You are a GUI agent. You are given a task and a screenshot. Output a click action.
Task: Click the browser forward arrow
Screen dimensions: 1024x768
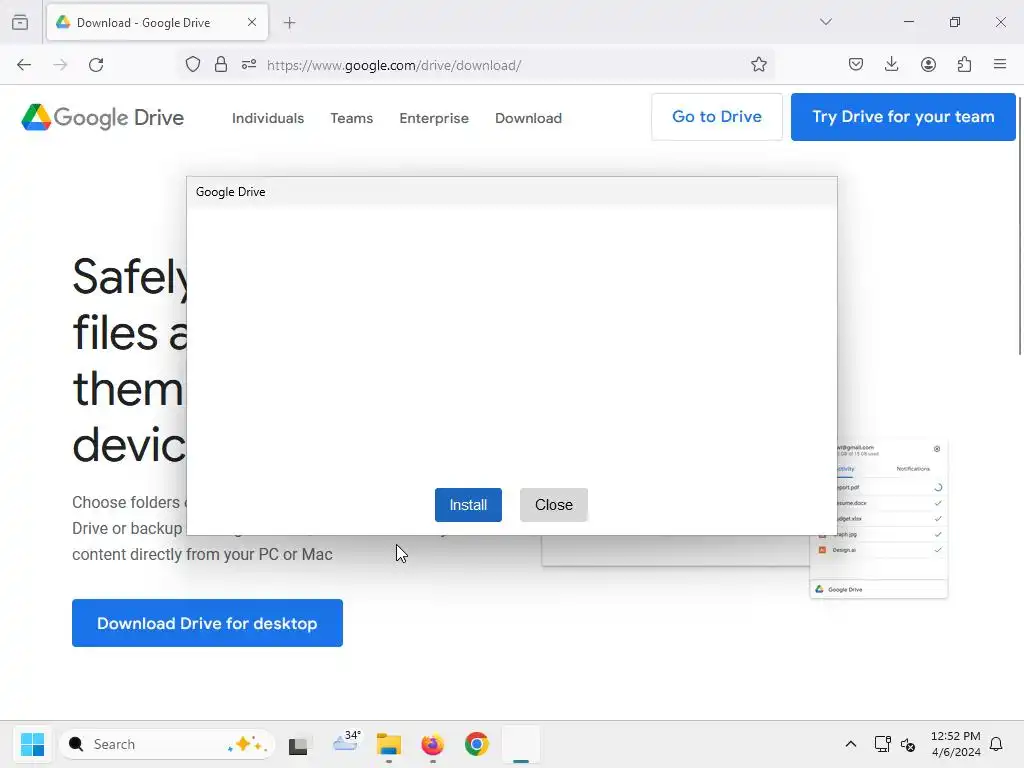60,65
